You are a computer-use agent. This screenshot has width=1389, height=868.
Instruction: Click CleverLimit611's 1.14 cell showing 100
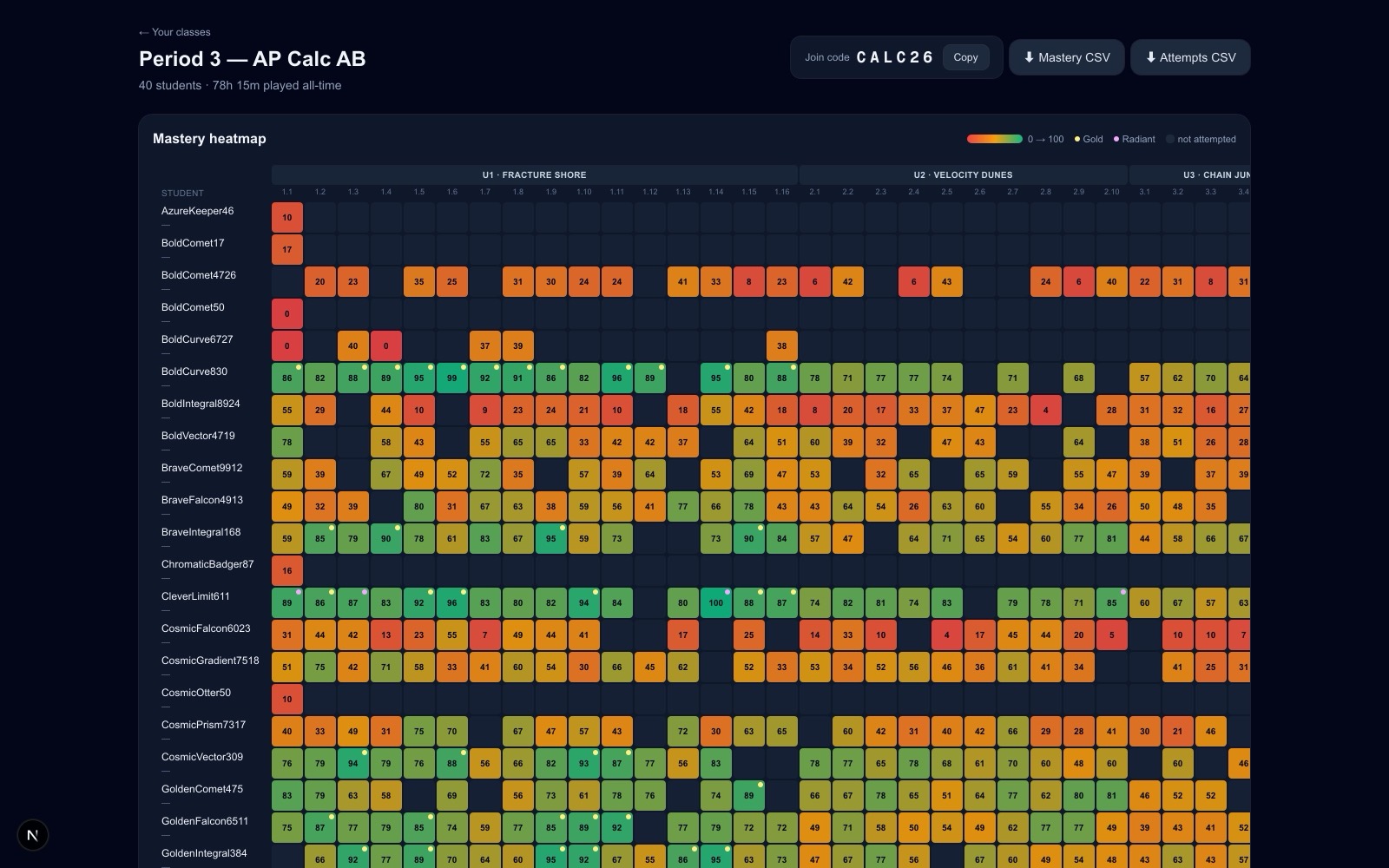(x=716, y=603)
